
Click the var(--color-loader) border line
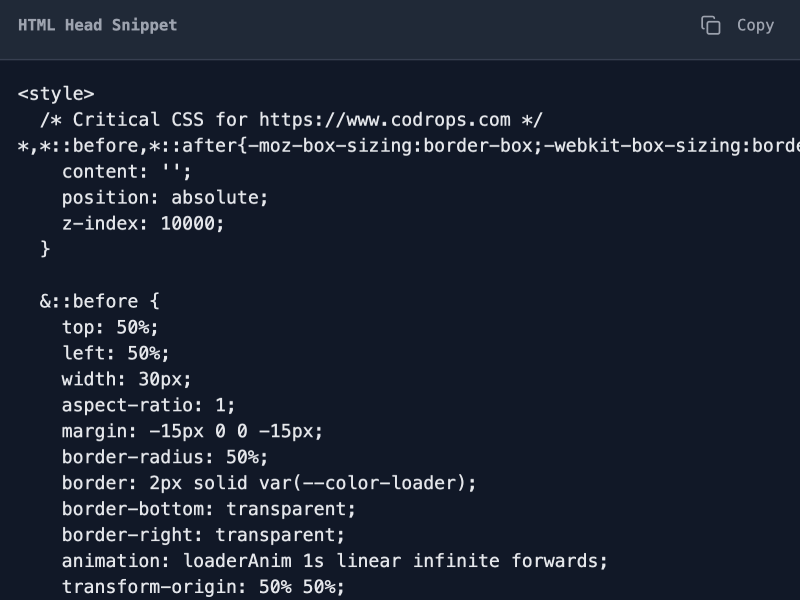tap(269, 483)
